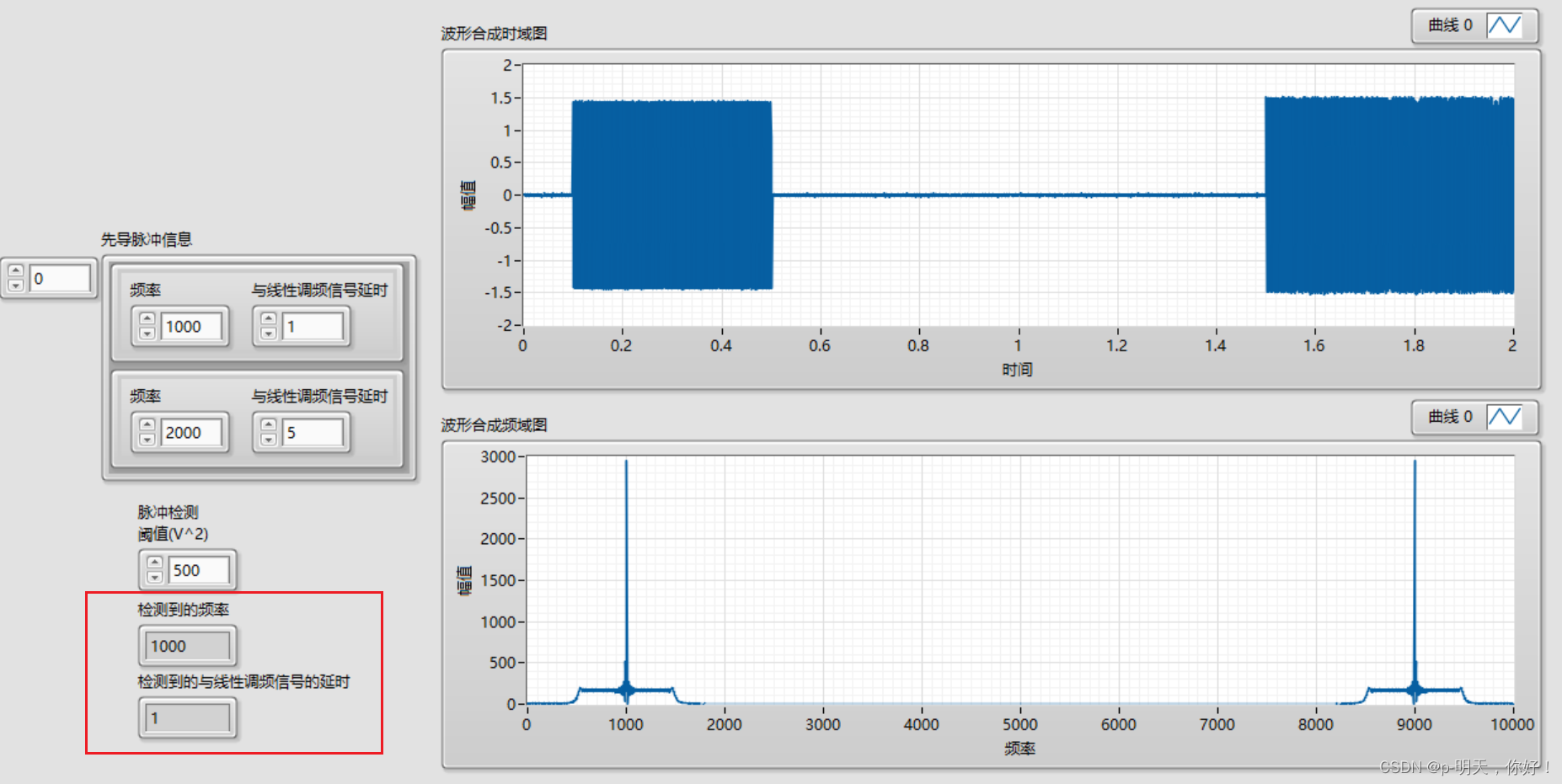Click the delay input field showing 1

coord(313,327)
